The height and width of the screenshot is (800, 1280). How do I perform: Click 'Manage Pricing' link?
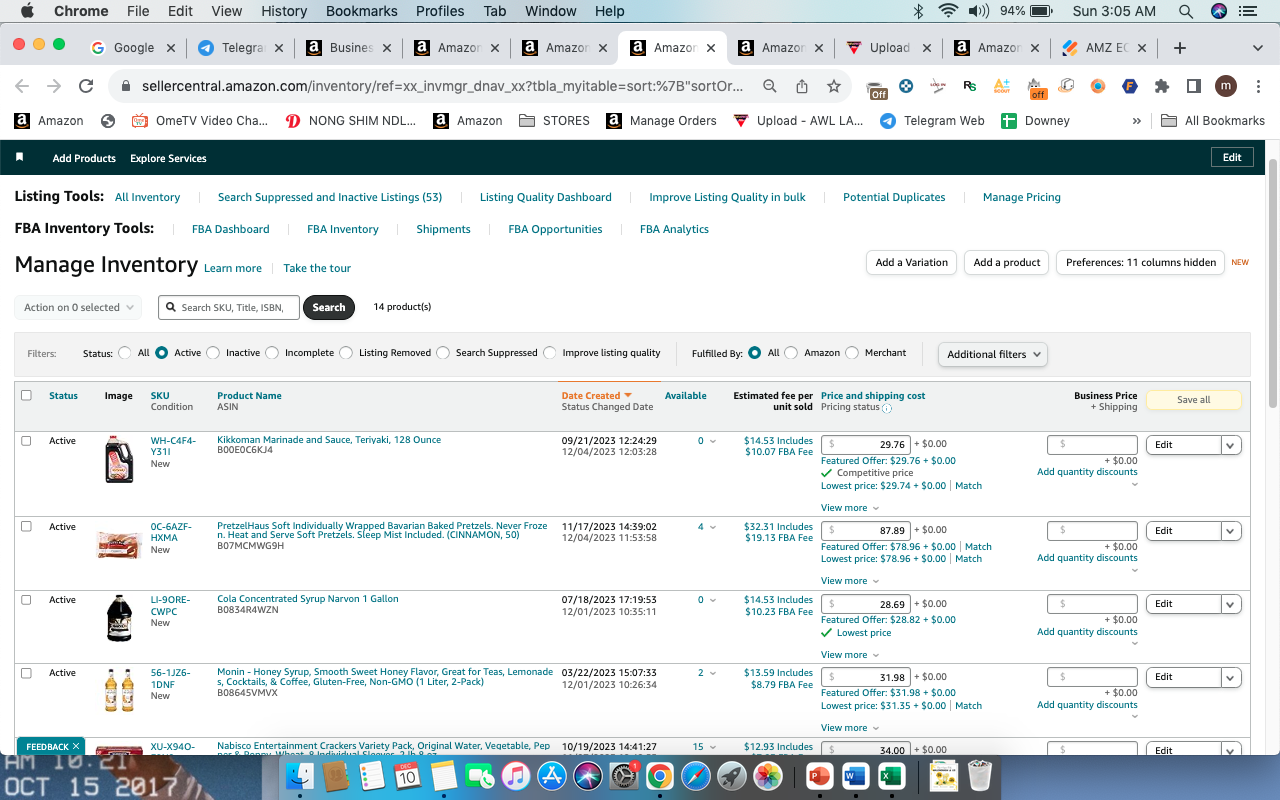(x=1022, y=197)
